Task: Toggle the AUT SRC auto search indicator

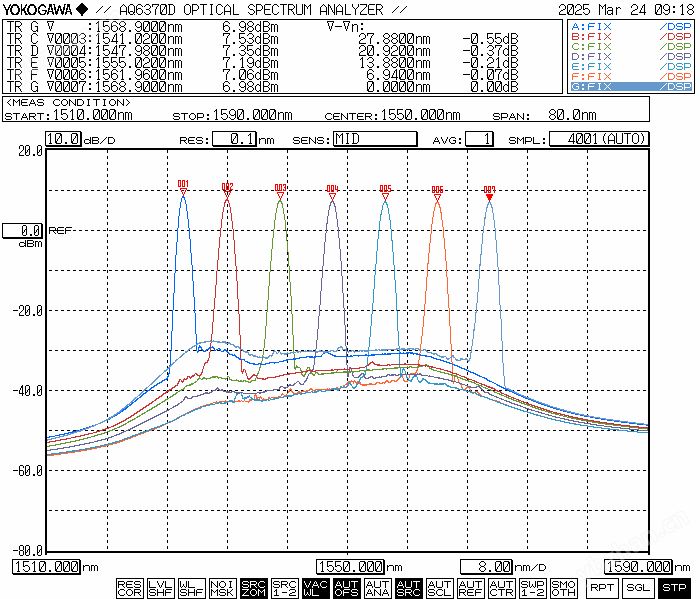Action: pos(408,588)
